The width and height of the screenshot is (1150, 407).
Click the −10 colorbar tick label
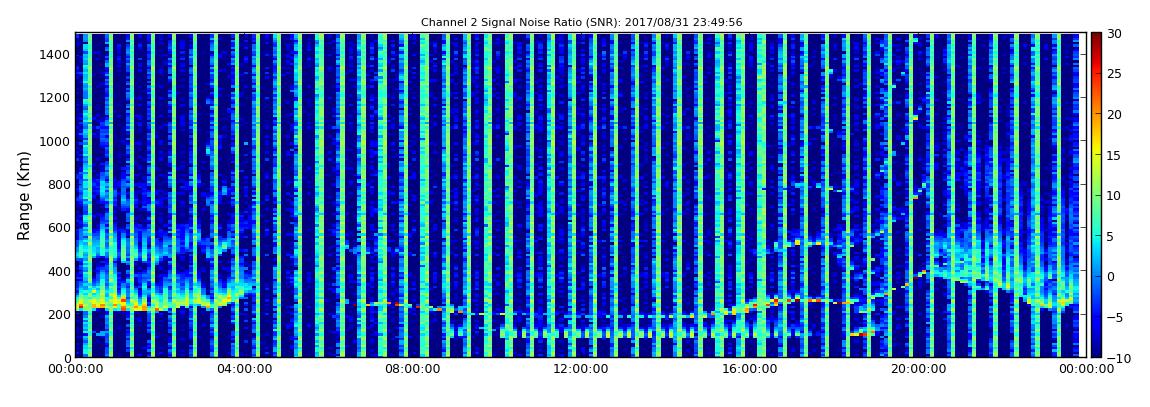point(1117,358)
